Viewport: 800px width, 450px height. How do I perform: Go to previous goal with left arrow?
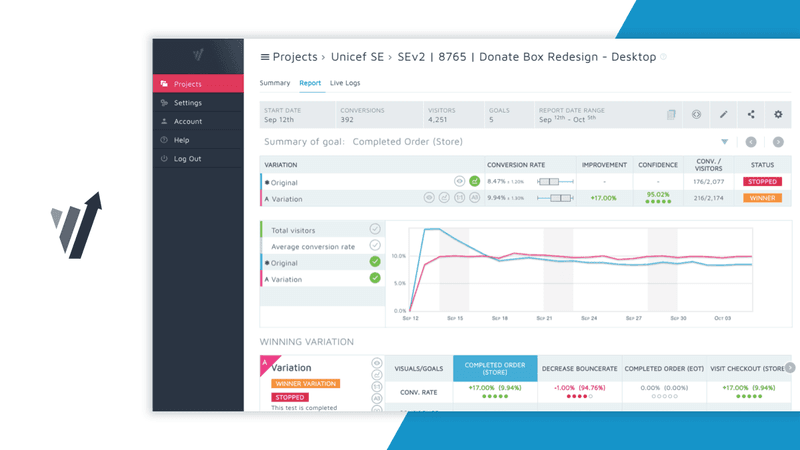coord(751,142)
